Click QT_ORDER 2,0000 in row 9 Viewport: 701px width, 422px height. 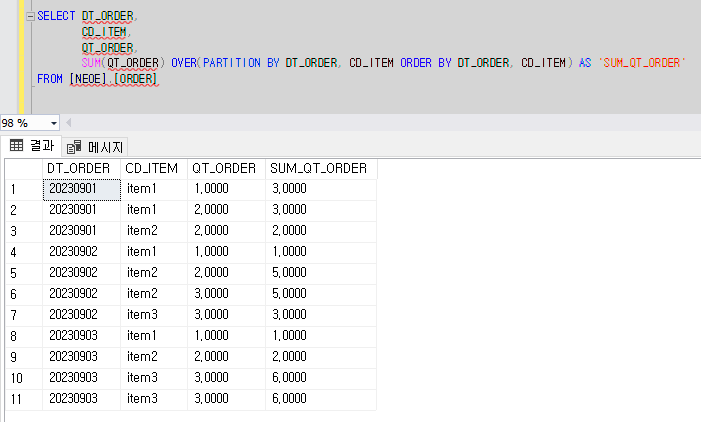click(x=226, y=358)
